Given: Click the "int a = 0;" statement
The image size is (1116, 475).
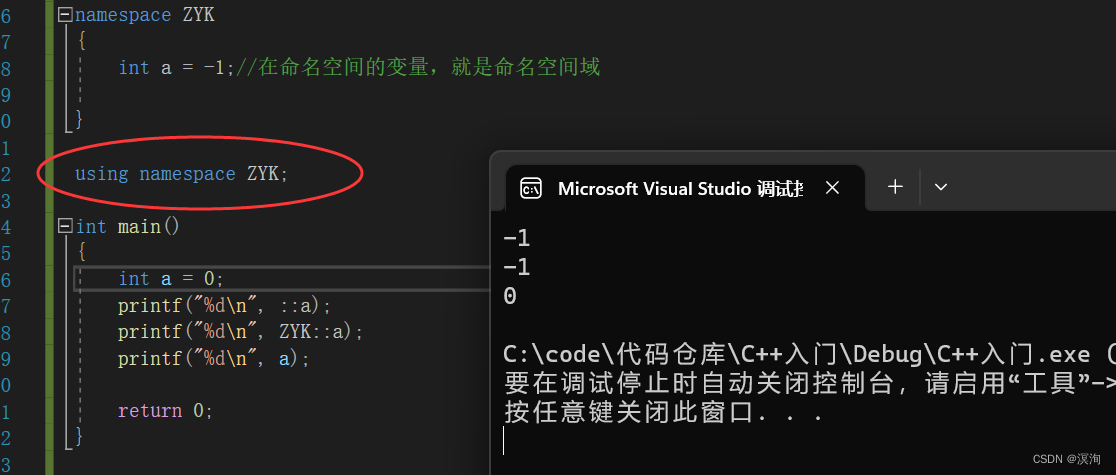Looking at the screenshot, I should (x=171, y=278).
